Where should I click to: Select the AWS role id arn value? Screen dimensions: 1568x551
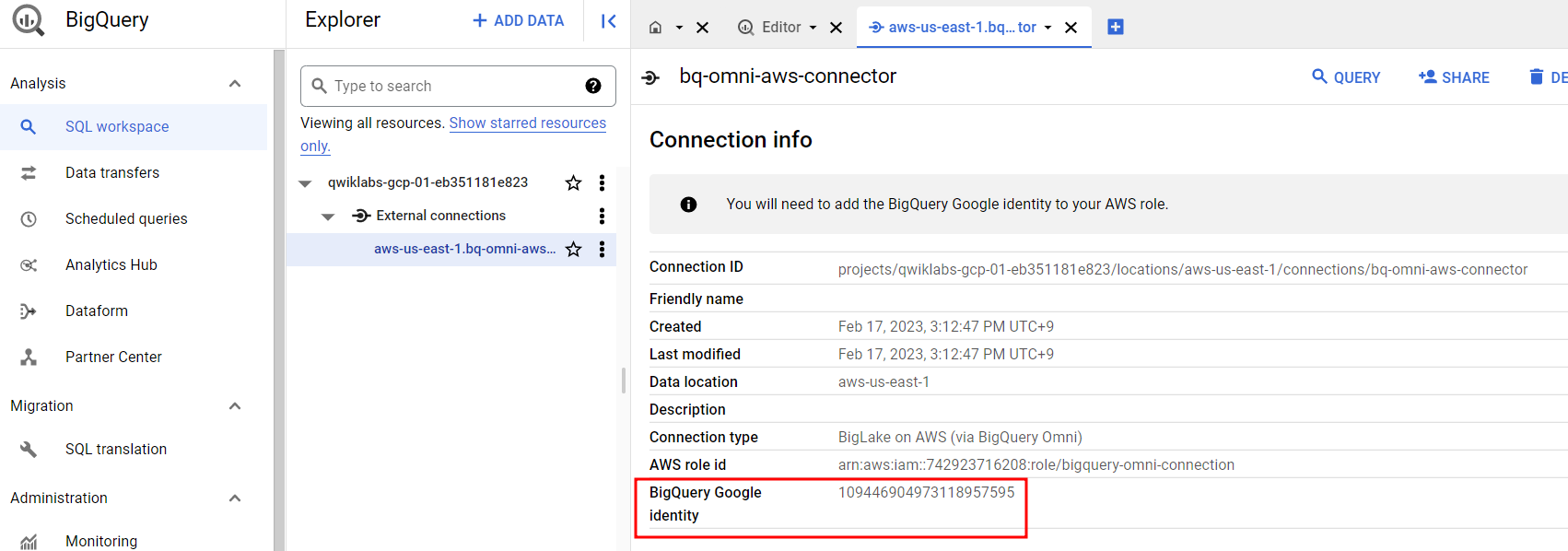click(x=1036, y=465)
